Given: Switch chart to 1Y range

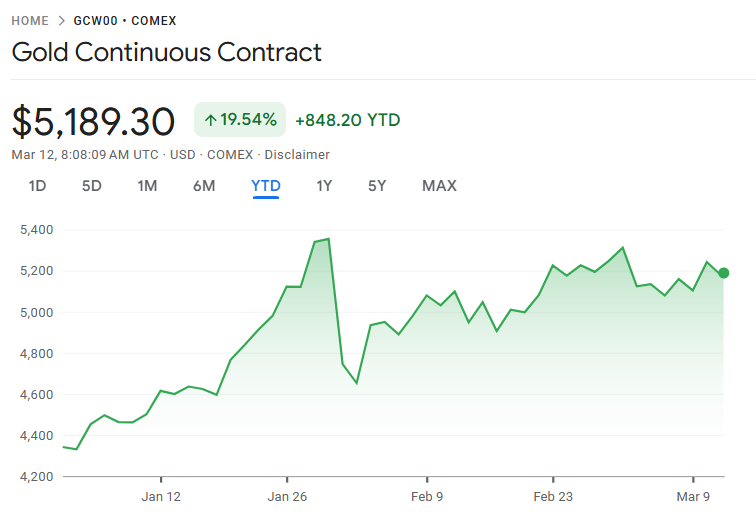Looking at the screenshot, I should (x=324, y=186).
